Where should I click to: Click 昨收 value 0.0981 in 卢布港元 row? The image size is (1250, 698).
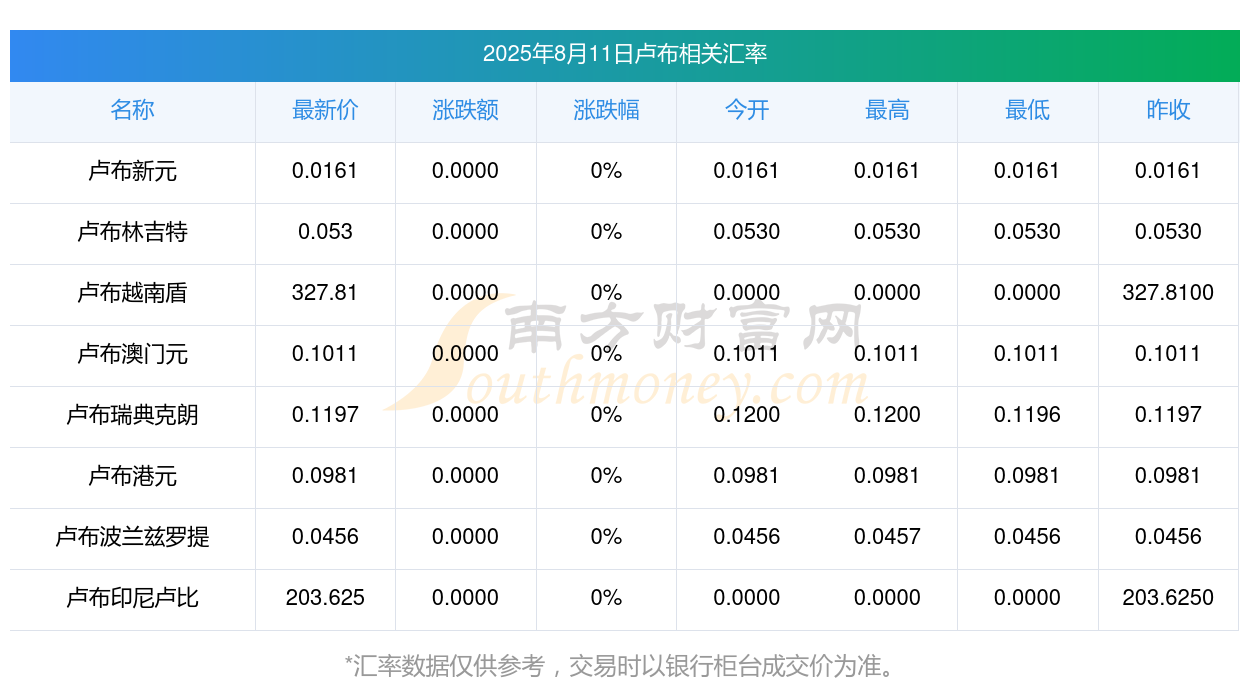click(1168, 476)
